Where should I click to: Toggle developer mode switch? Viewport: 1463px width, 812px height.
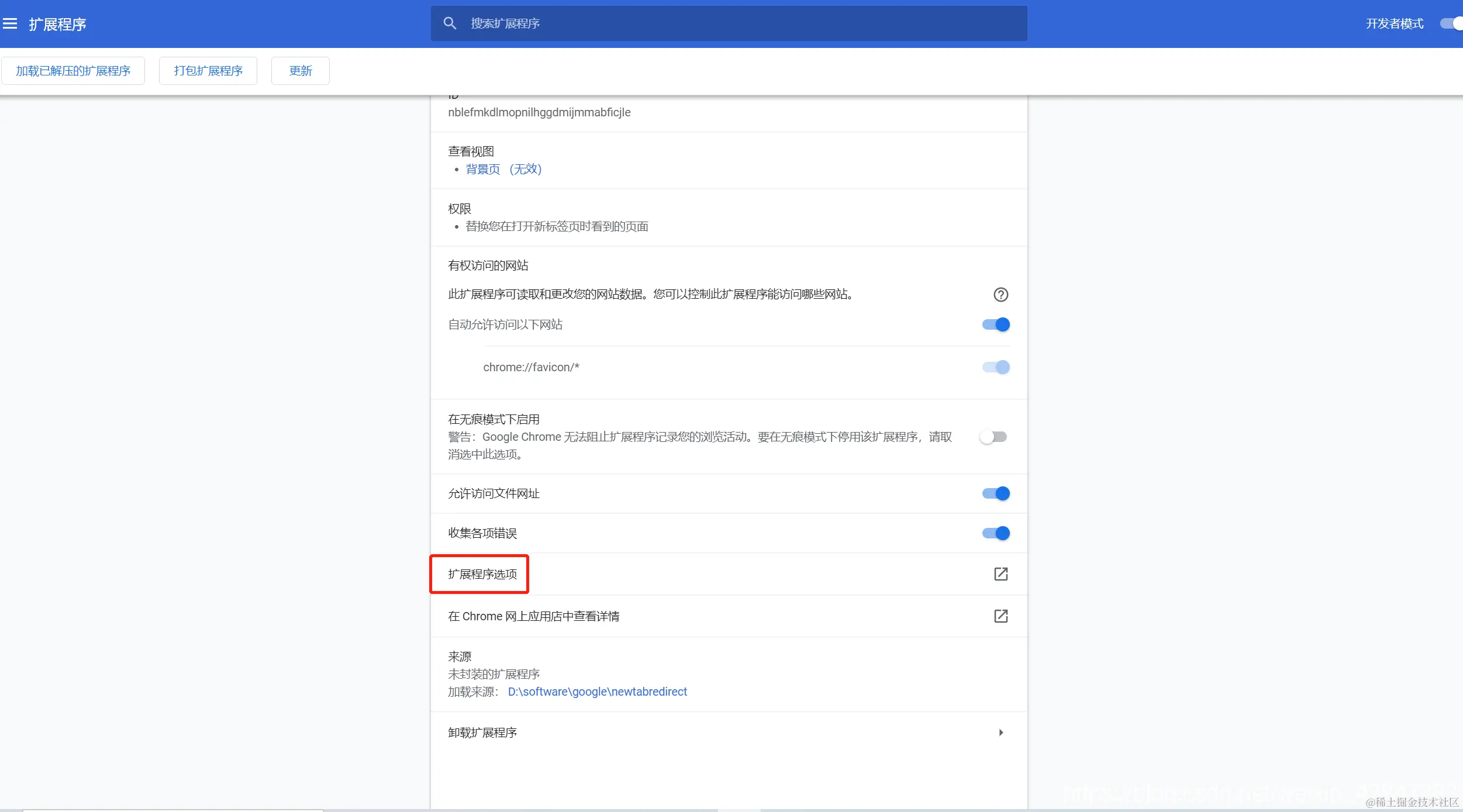(x=1451, y=23)
